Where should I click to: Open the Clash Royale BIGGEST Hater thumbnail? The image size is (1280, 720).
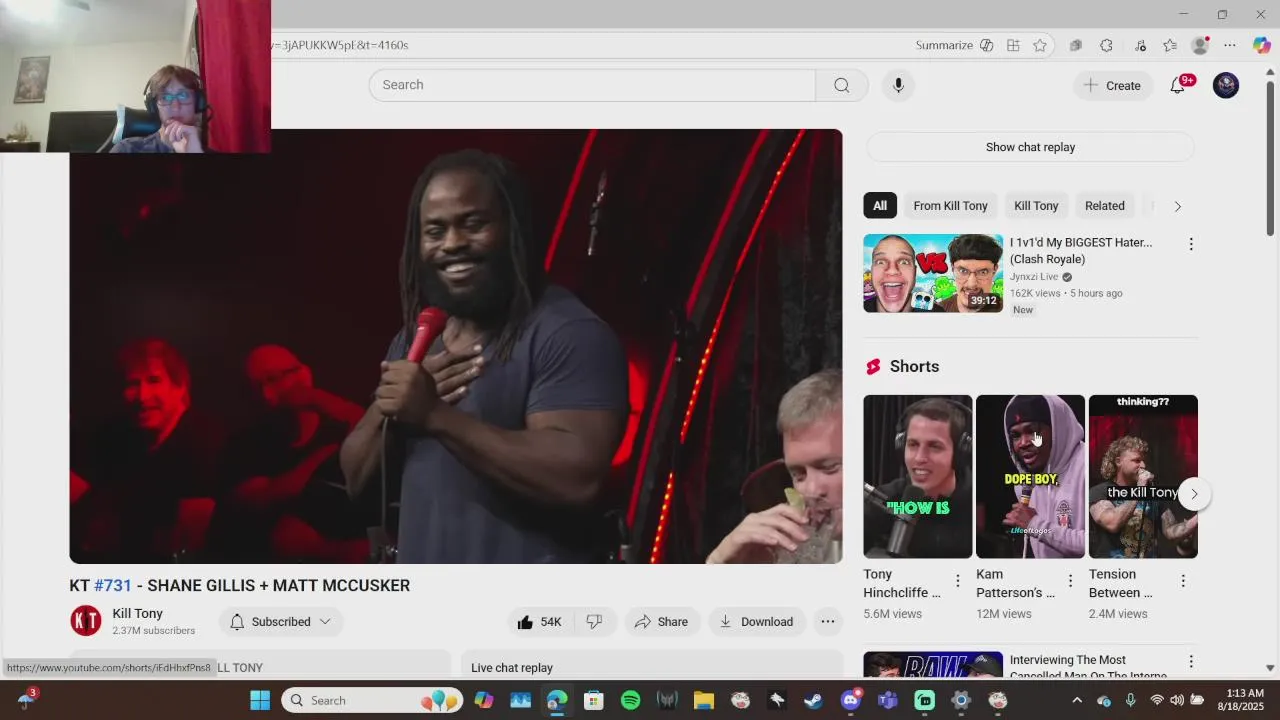click(x=933, y=273)
